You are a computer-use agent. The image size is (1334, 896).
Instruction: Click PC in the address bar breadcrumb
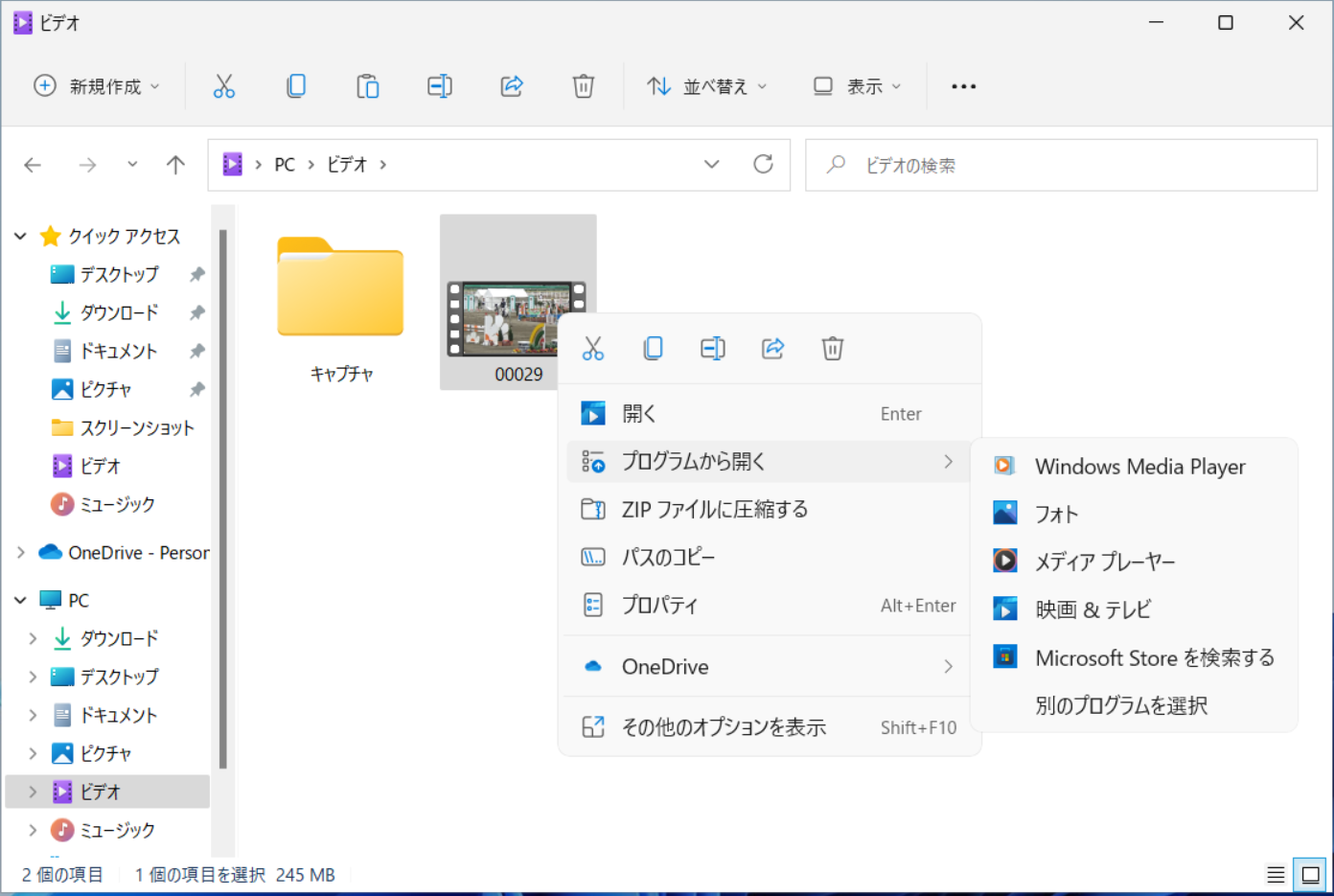coord(285,165)
